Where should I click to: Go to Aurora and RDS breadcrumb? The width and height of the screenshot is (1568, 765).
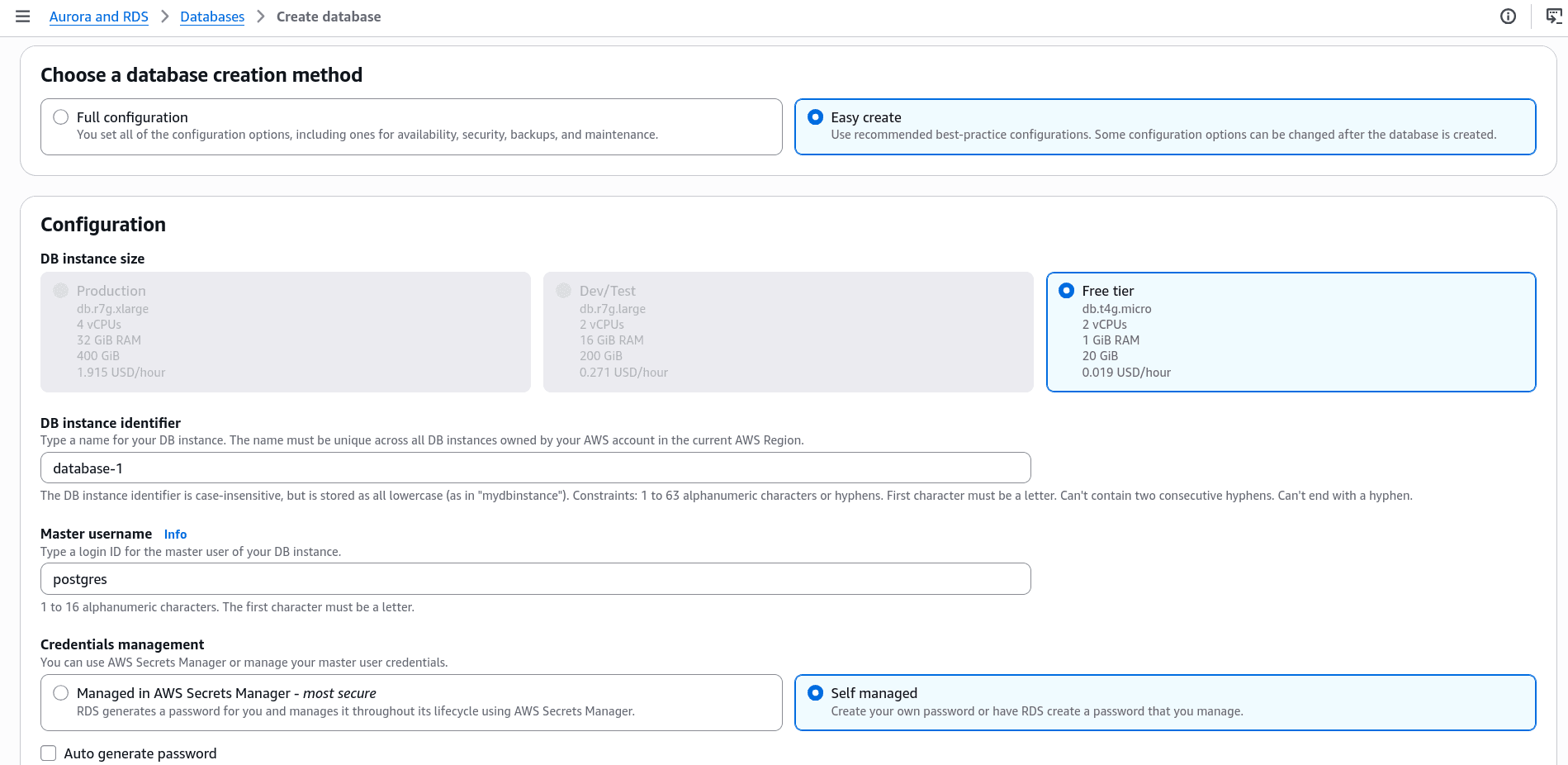99,17
